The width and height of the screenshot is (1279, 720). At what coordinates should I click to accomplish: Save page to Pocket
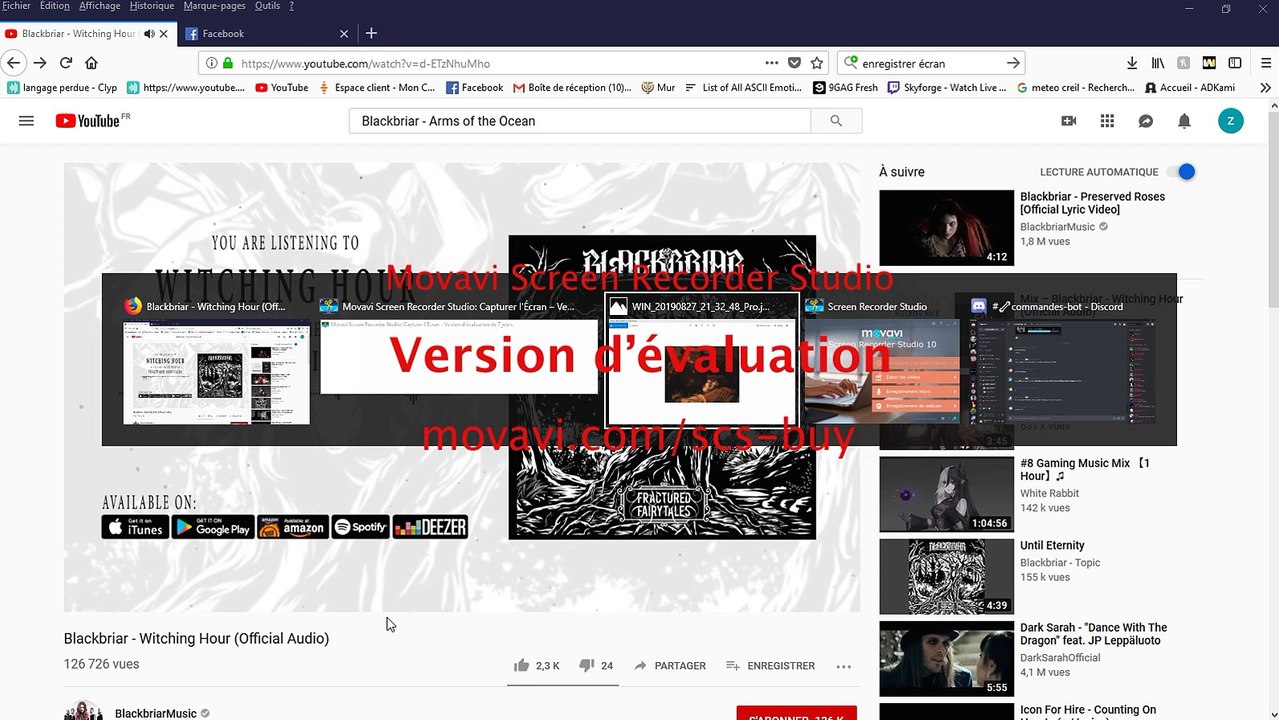coord(794,63)
